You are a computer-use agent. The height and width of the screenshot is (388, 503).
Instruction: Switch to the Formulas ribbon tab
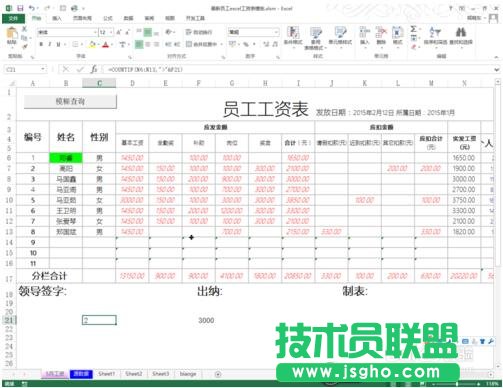[108, 18]
